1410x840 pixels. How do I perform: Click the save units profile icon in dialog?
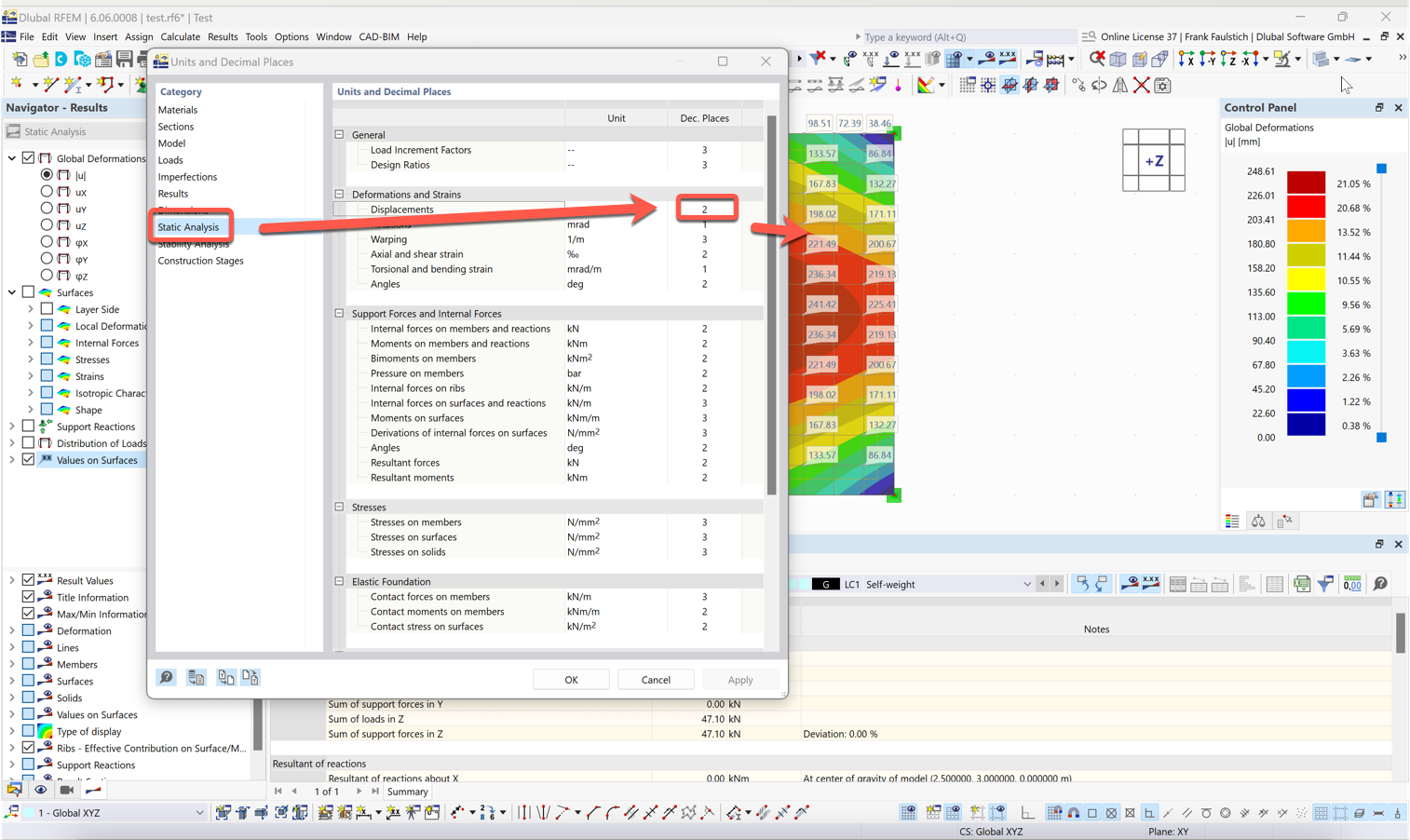[x=251, y=678]
